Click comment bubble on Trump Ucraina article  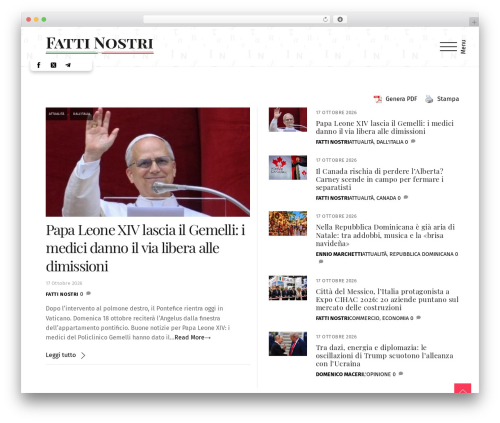[x=401, y=374]
